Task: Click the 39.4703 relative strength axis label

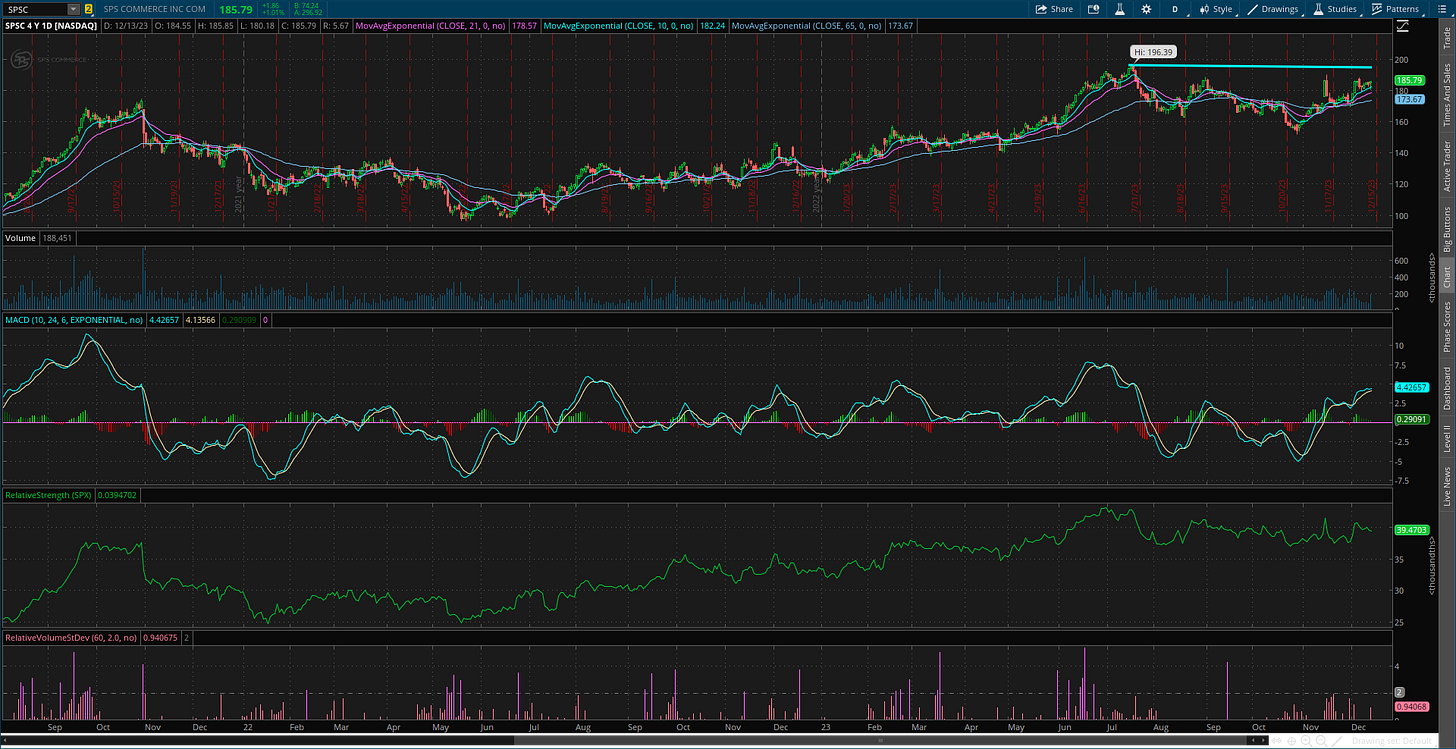Action: (x=1411, y=530)
